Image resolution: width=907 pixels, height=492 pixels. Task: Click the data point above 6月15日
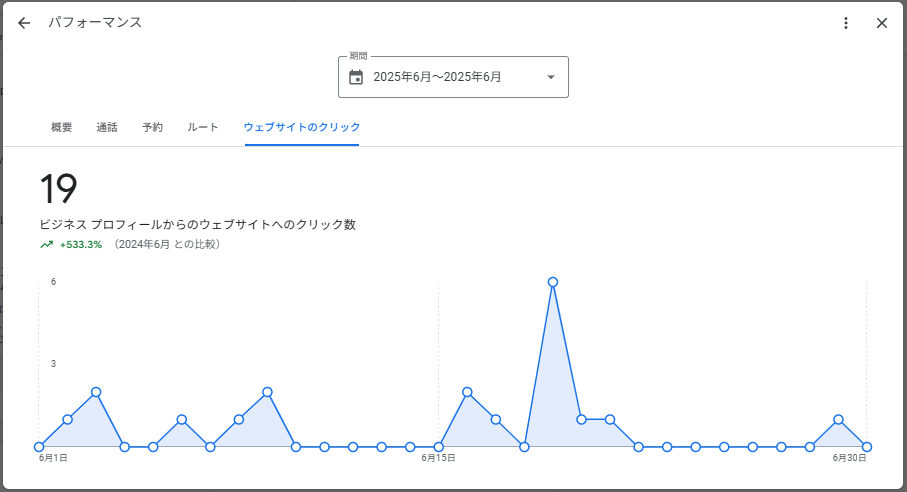(438, 447)
